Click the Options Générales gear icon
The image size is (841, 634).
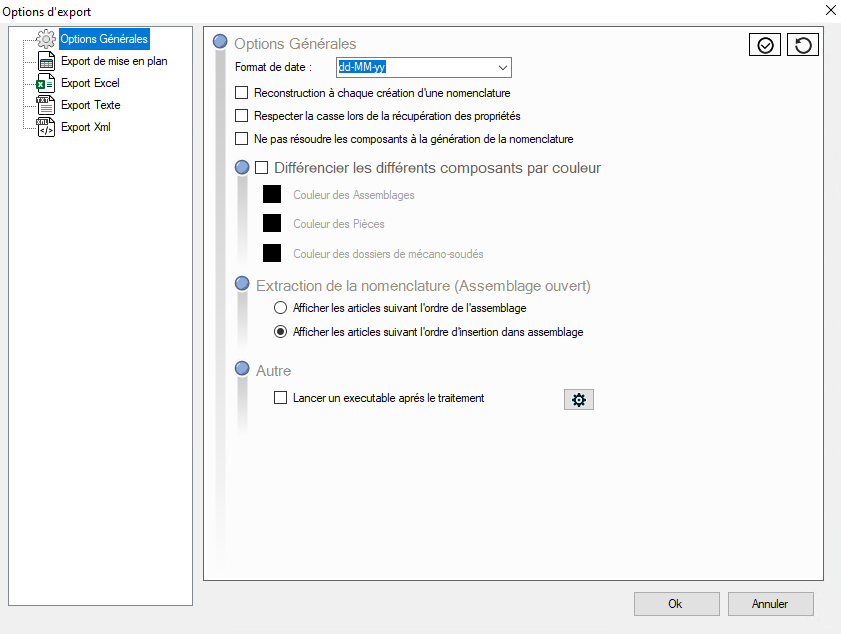pyautogui.click(x=46, y=40)
